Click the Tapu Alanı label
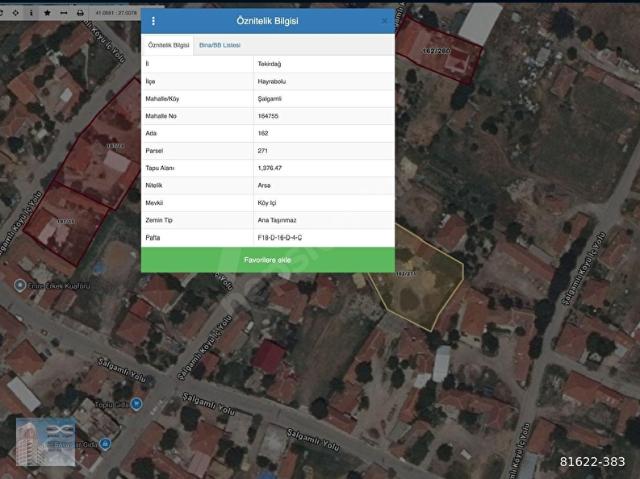The height and width of the screenshot is (479, 640). (160, 168)
